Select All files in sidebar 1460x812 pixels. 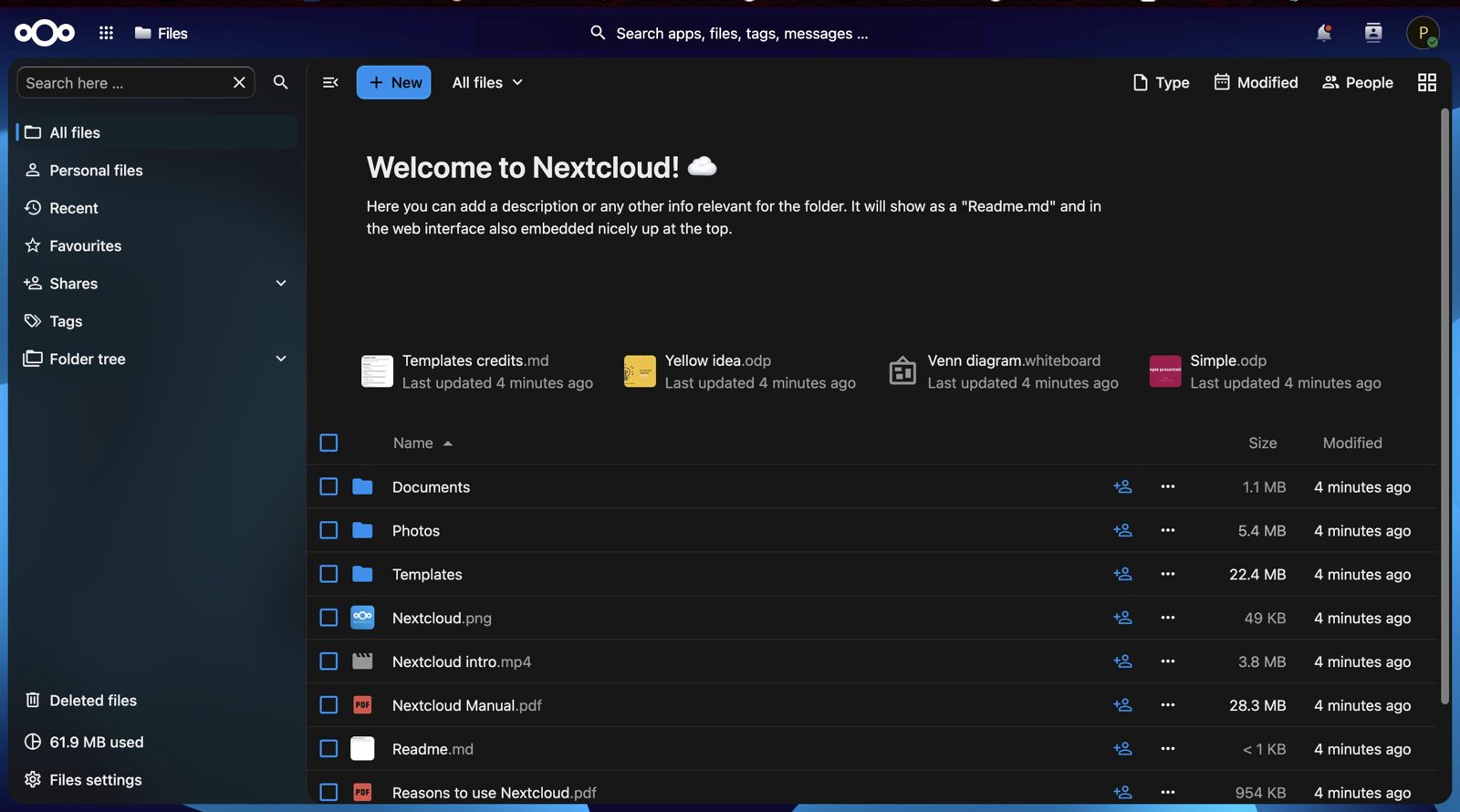[x=157, y=132]
